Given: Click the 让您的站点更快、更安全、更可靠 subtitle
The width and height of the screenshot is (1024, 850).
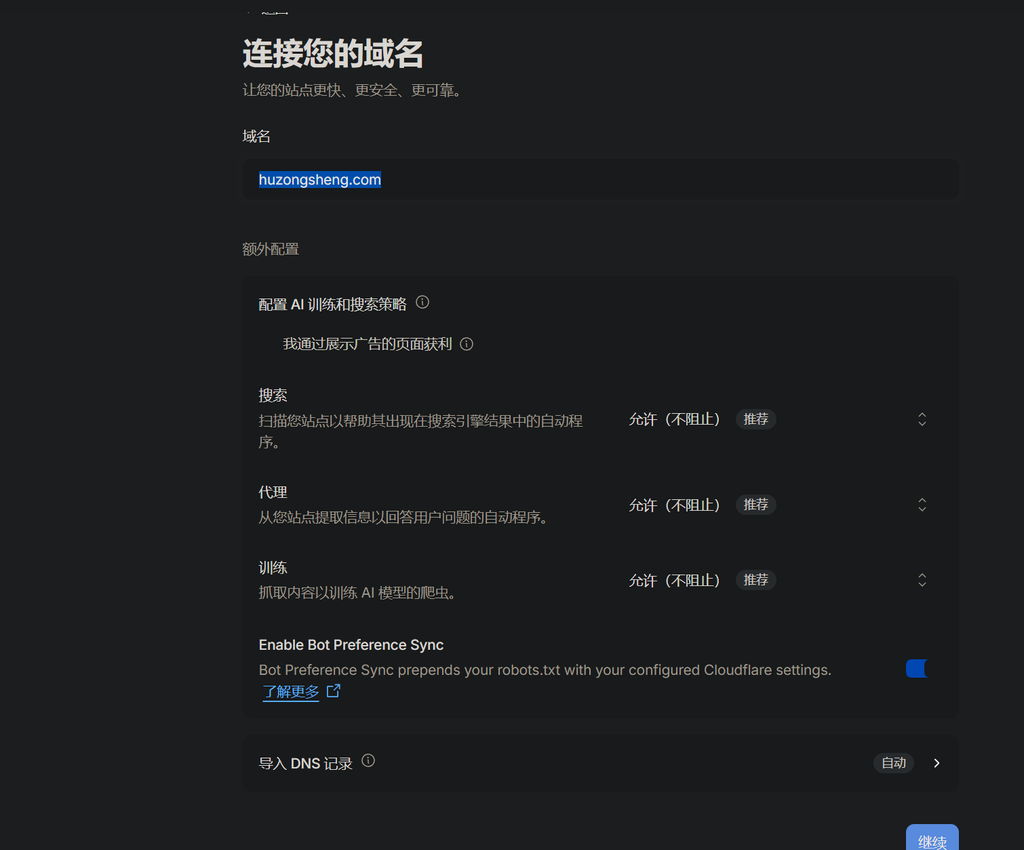Looking at the screenshot, I should (x=353, y=90).
